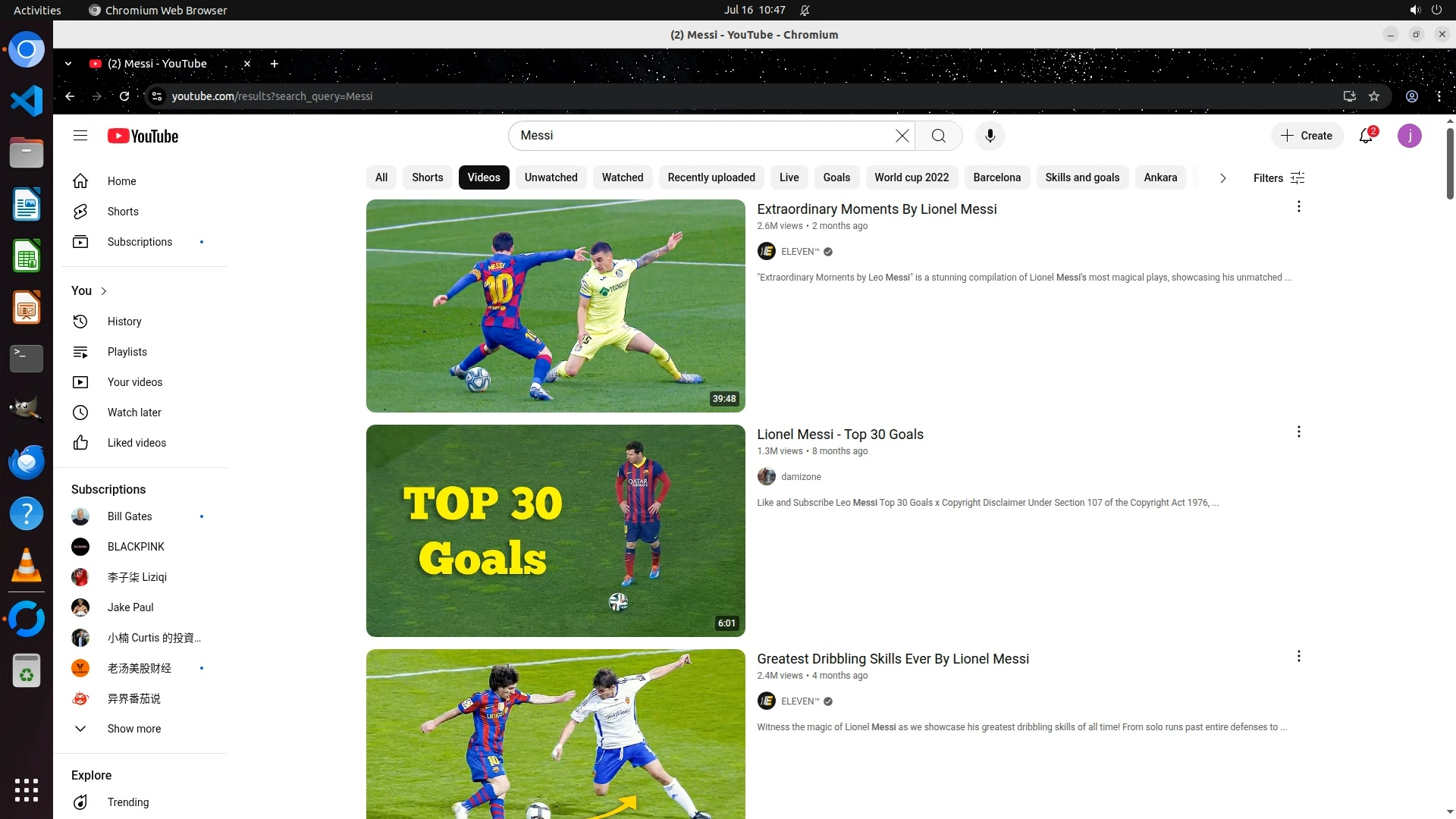Viewport: 1456px width, 819px height.
Task: Open the Subscriptions sidebar menu item
Action: (x=140, y=242)
